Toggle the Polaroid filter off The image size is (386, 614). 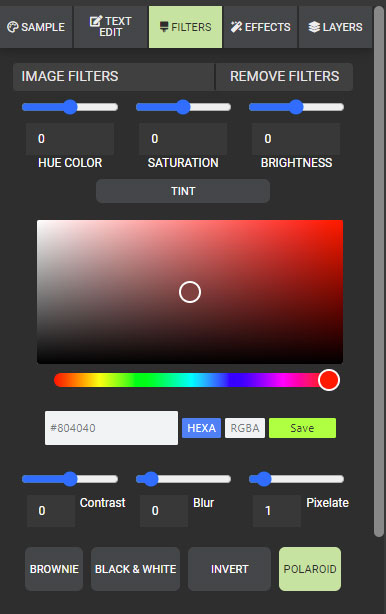(310, 569)
